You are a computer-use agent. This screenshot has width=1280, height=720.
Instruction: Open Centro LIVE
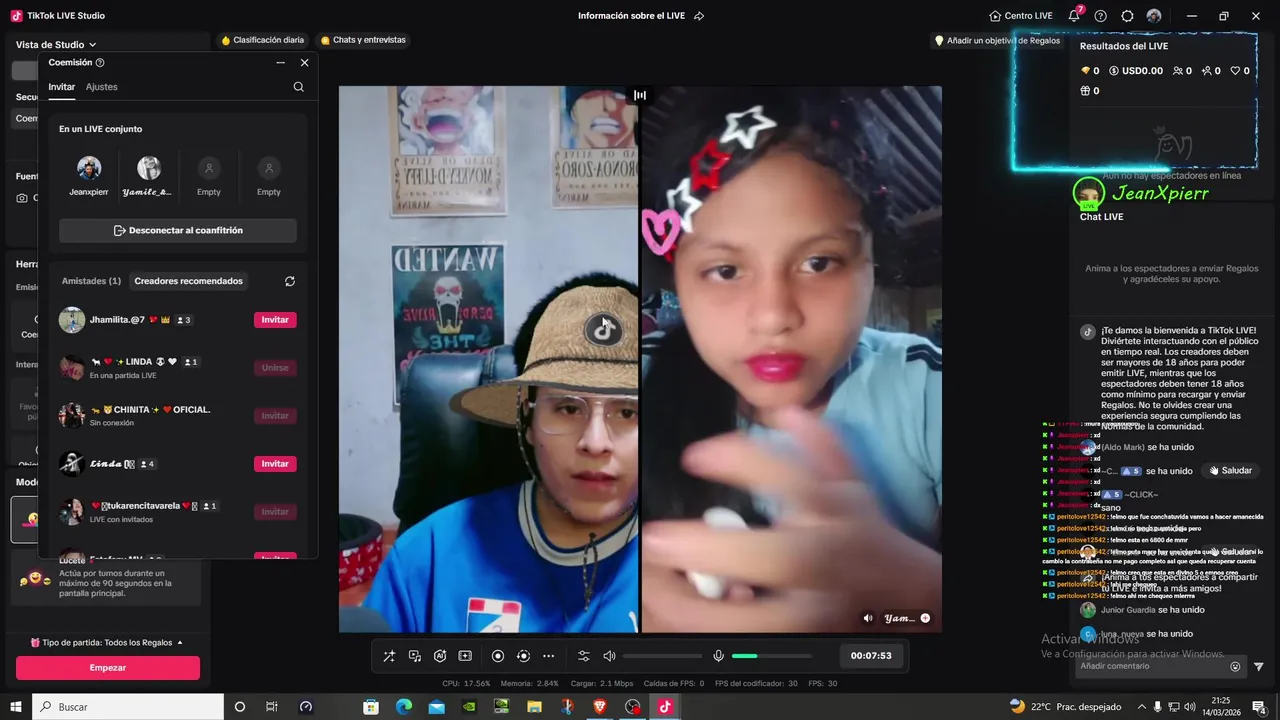[1021, 16]
